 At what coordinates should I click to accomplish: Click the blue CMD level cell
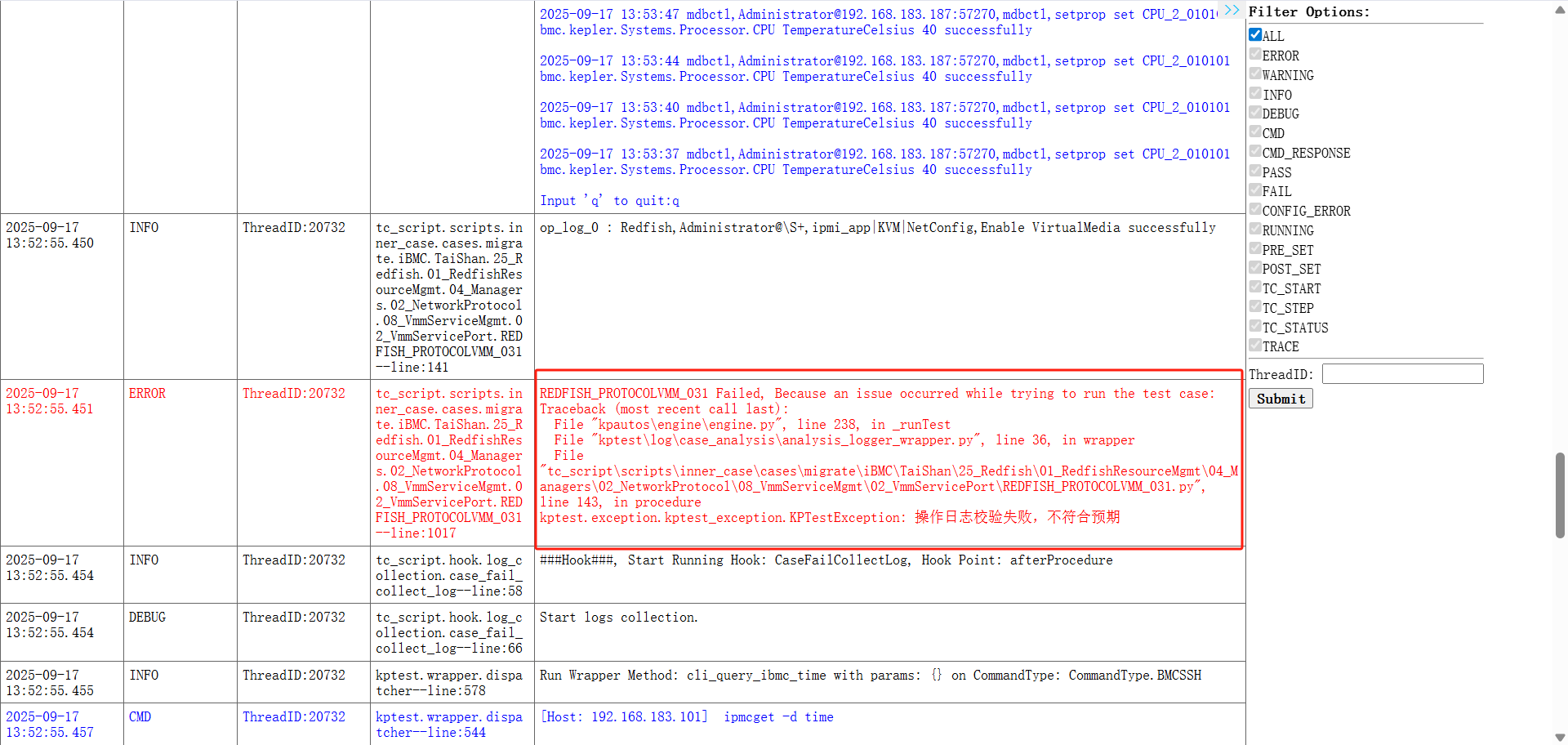coord(140,717)
